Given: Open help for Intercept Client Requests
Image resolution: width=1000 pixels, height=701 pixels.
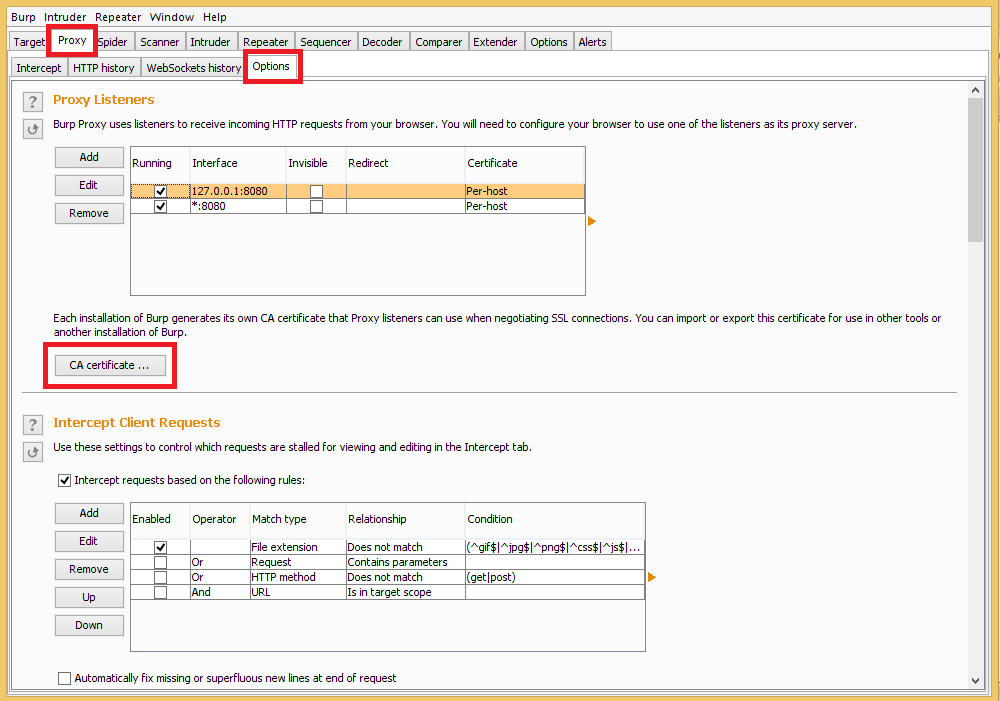Looking at the screenshot, I should coord(32,424).
